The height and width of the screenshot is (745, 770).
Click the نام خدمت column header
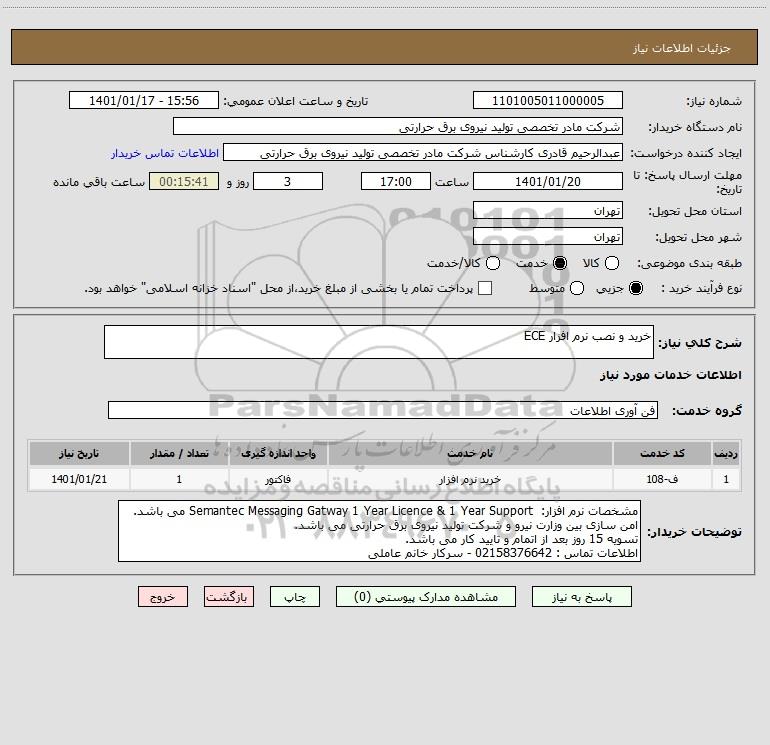(470, 453)
